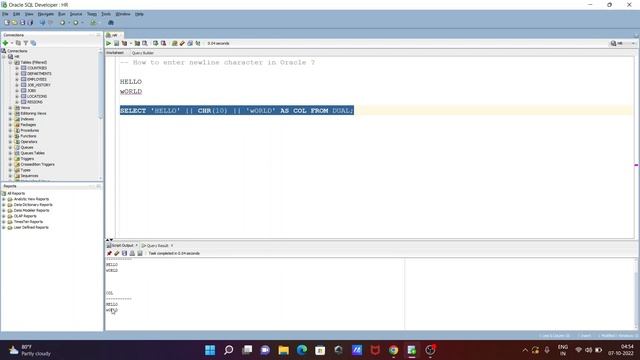Select the Packages node
640x360 pixels.
point(28,125)
